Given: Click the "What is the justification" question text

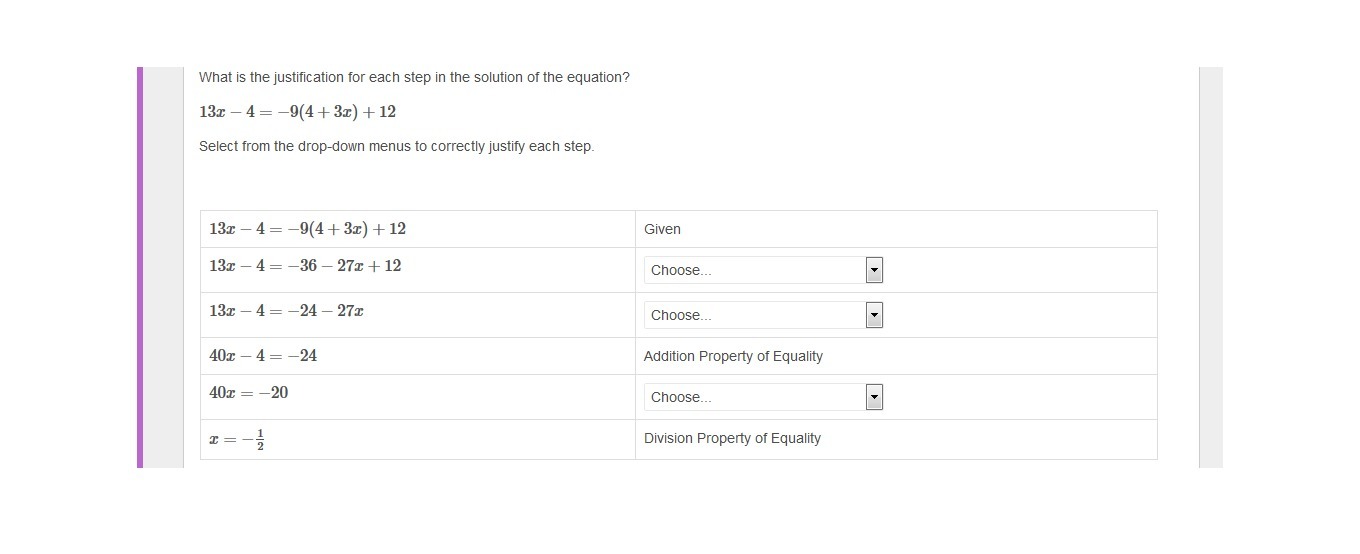Looking at the screenshot, I should 414,77.
